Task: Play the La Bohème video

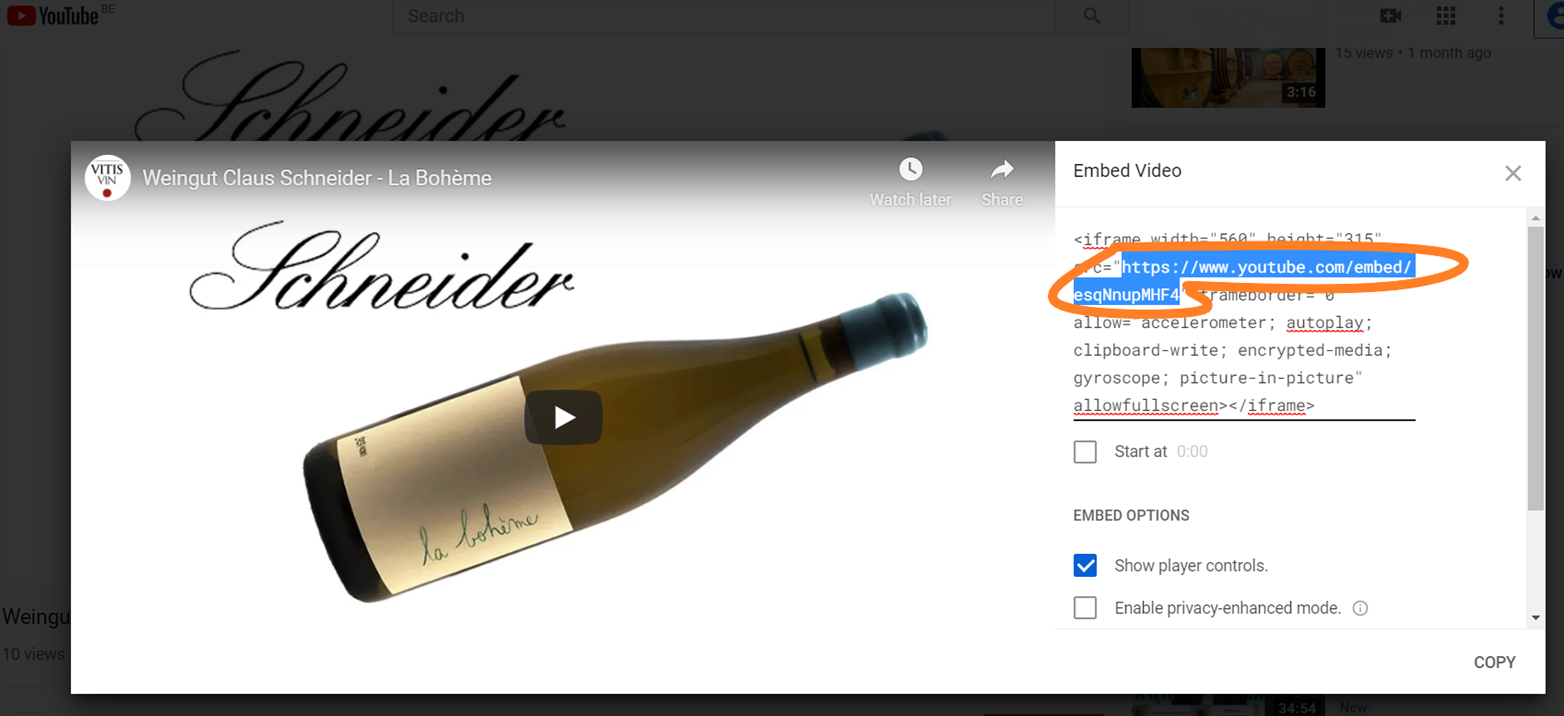Action: [564, 417]
